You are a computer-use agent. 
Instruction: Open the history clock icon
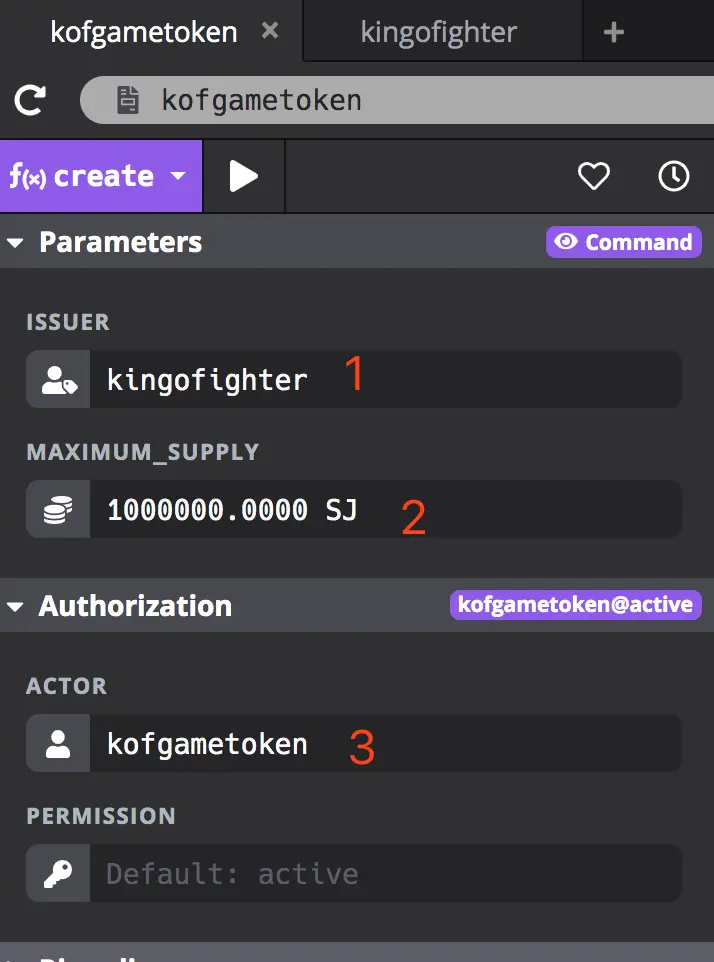tap(673, 177)
